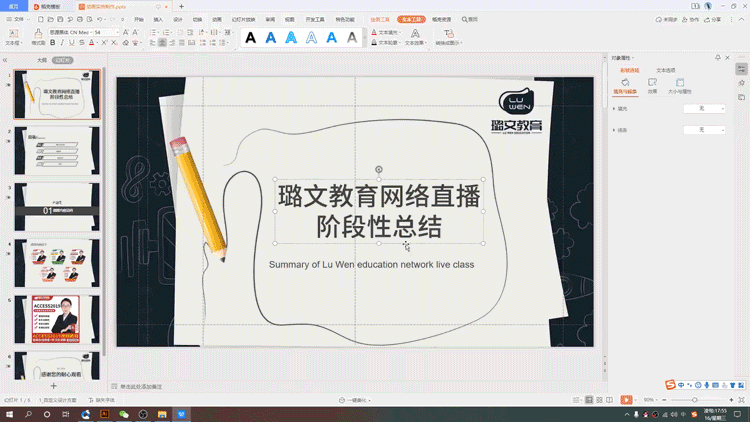Open the File menu dropdown

[x=18, y=20]
